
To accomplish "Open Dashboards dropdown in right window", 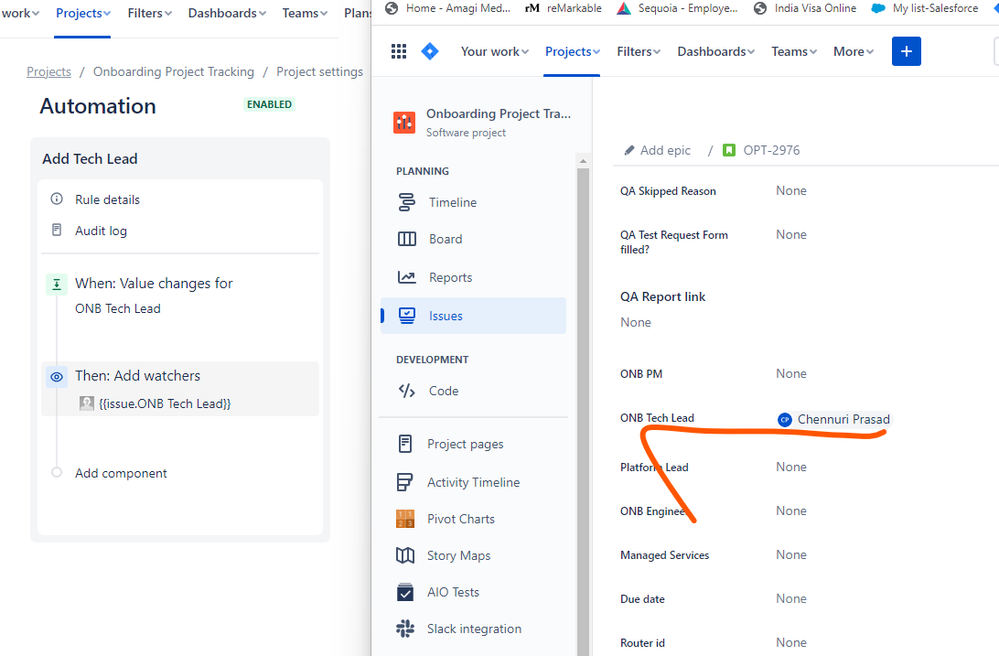I will (x=715, y=52).
